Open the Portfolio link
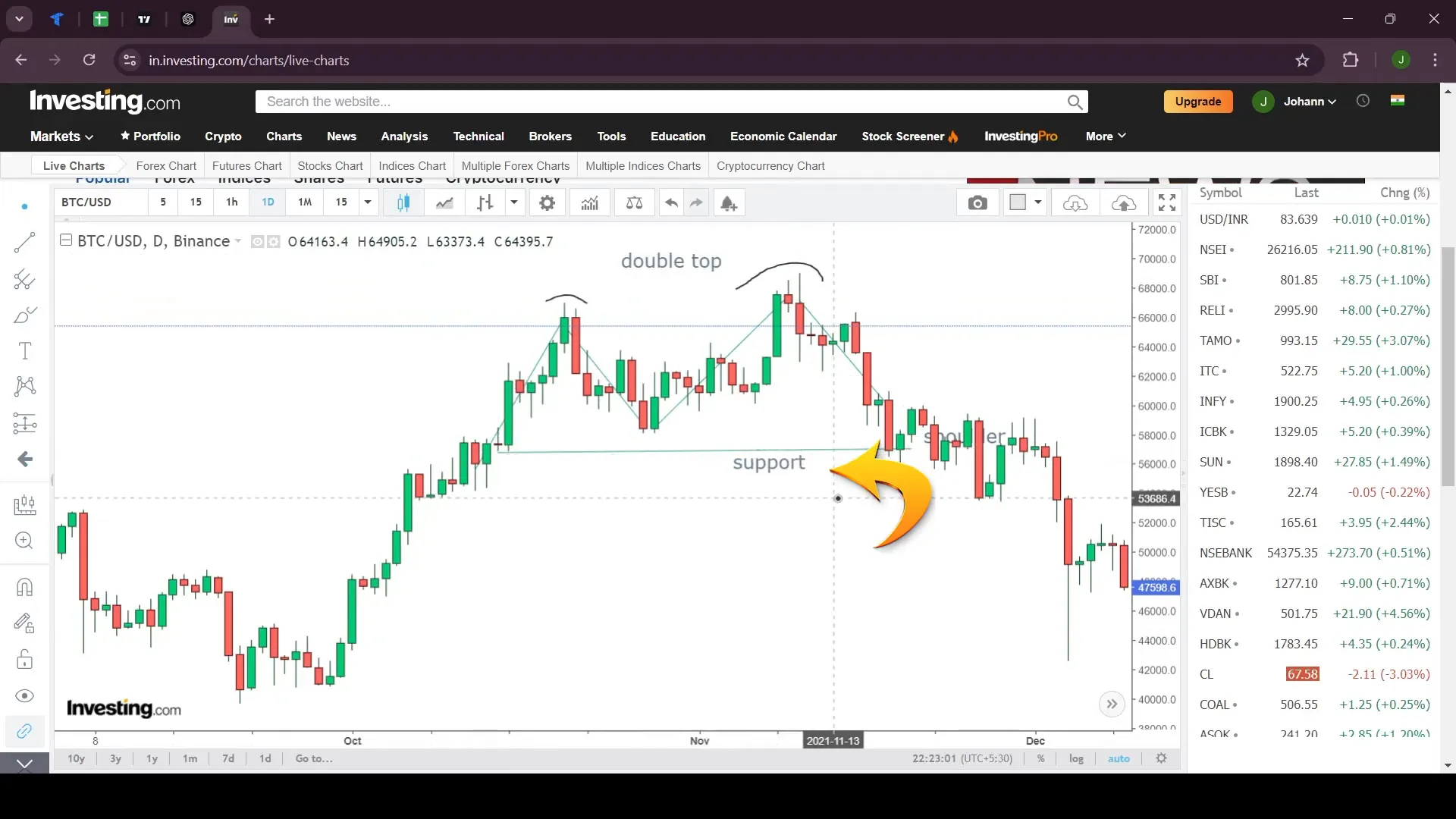This screenshot has width=1456, height=819. point(150,136)
